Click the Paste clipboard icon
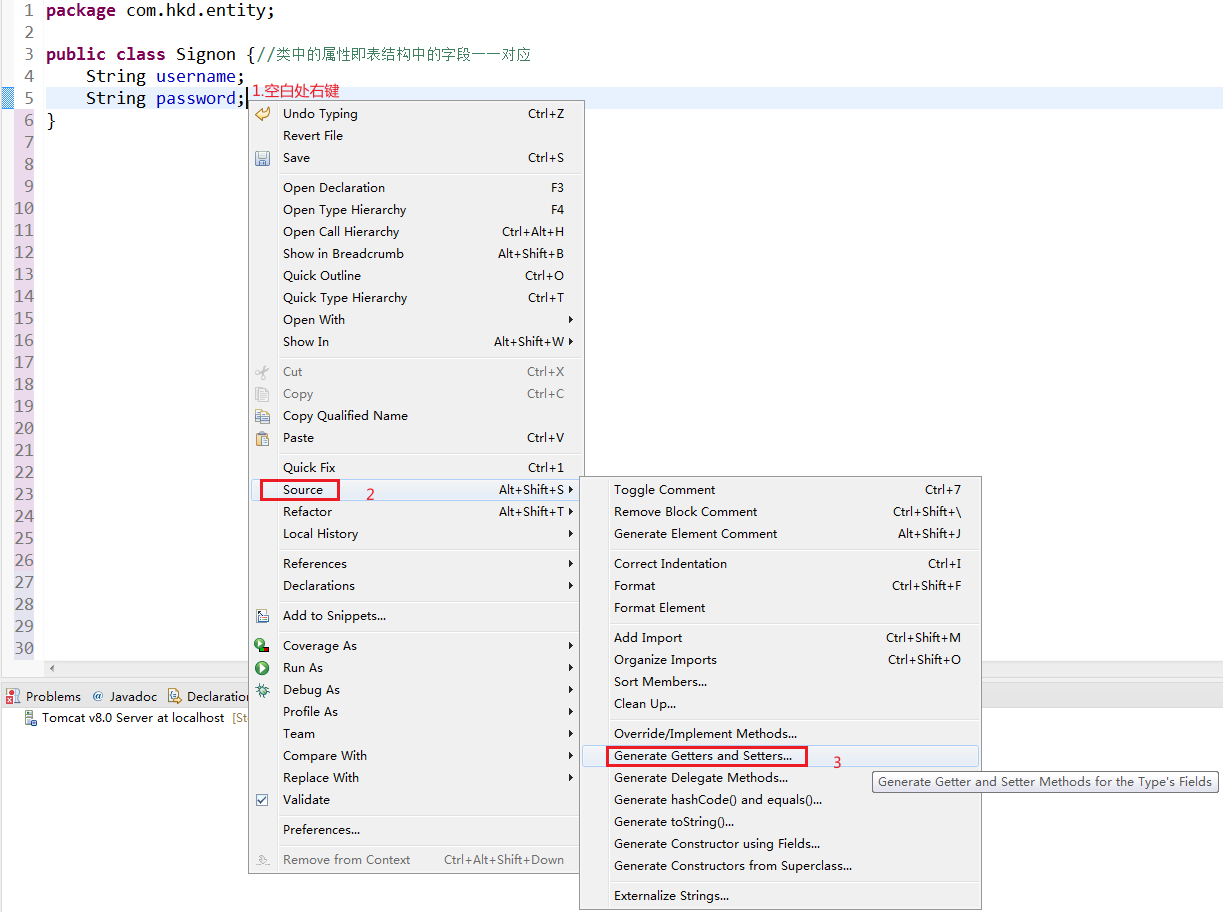 (263, 437)
